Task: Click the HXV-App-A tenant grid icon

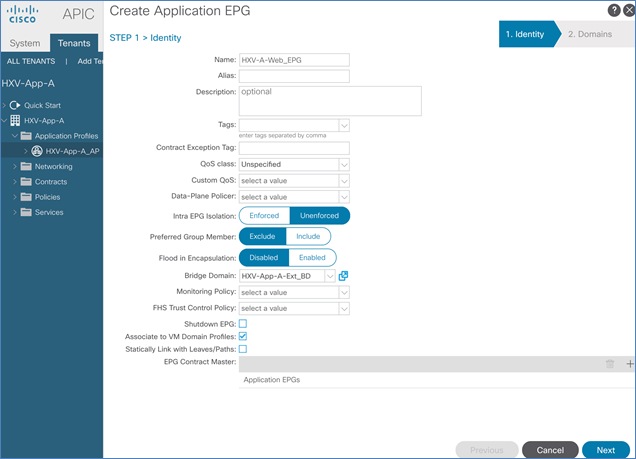Action: pos(15,120)
